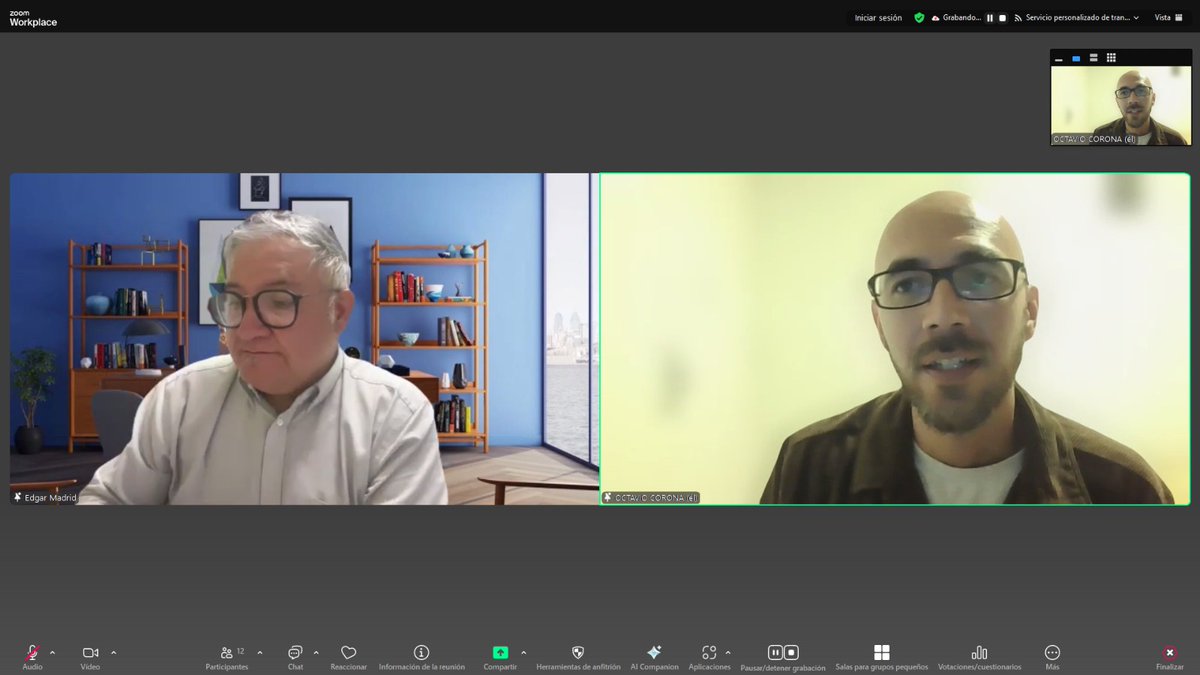This screenshot has height=675, width=1200.
Task: Toggle the Video camera button
Action: coord(90,656)
